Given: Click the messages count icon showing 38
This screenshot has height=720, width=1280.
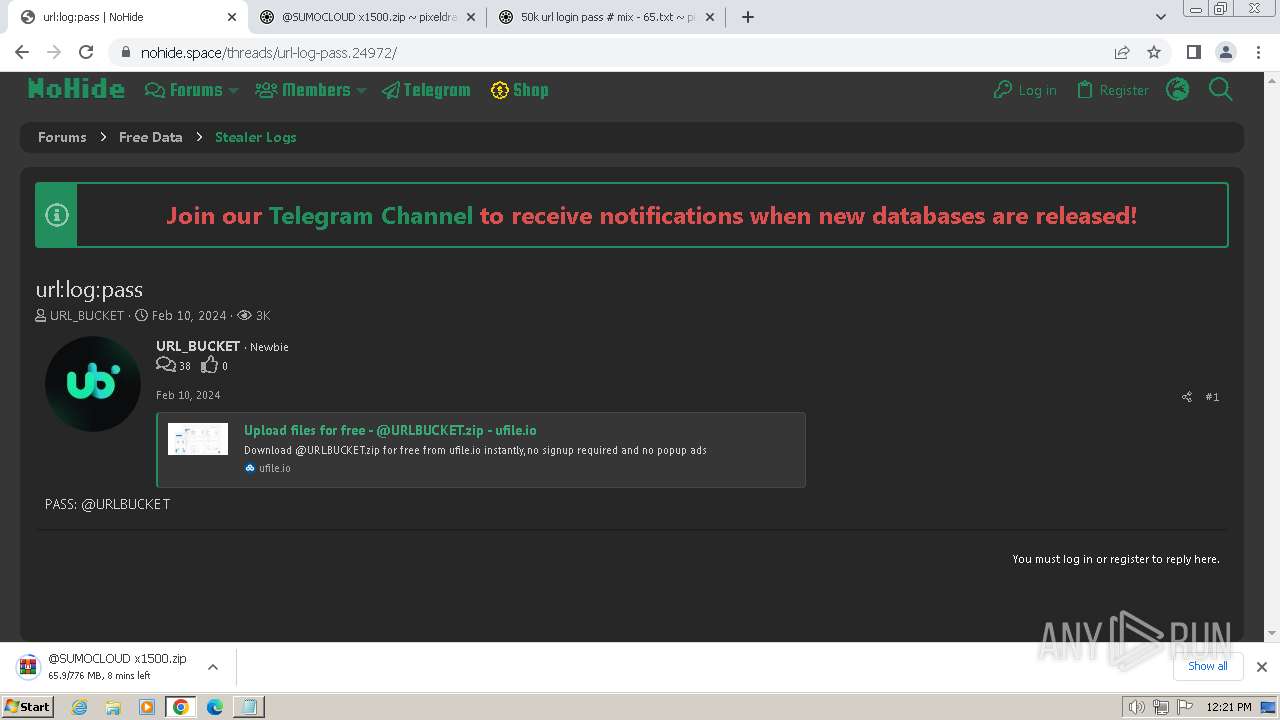Looking at the screenshot, I should 166,366.
